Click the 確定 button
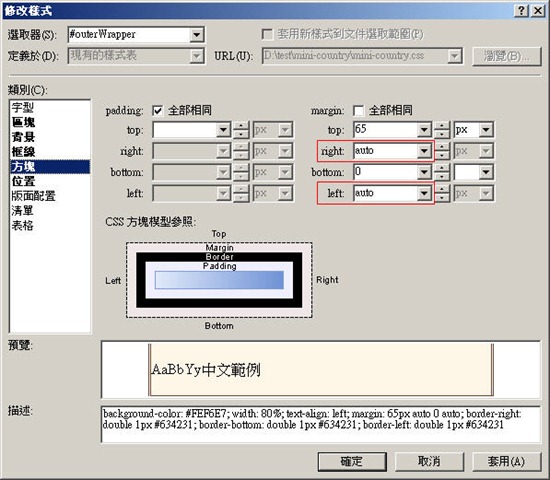Screen dimensions: 550x480 click(x=352, y=461)
